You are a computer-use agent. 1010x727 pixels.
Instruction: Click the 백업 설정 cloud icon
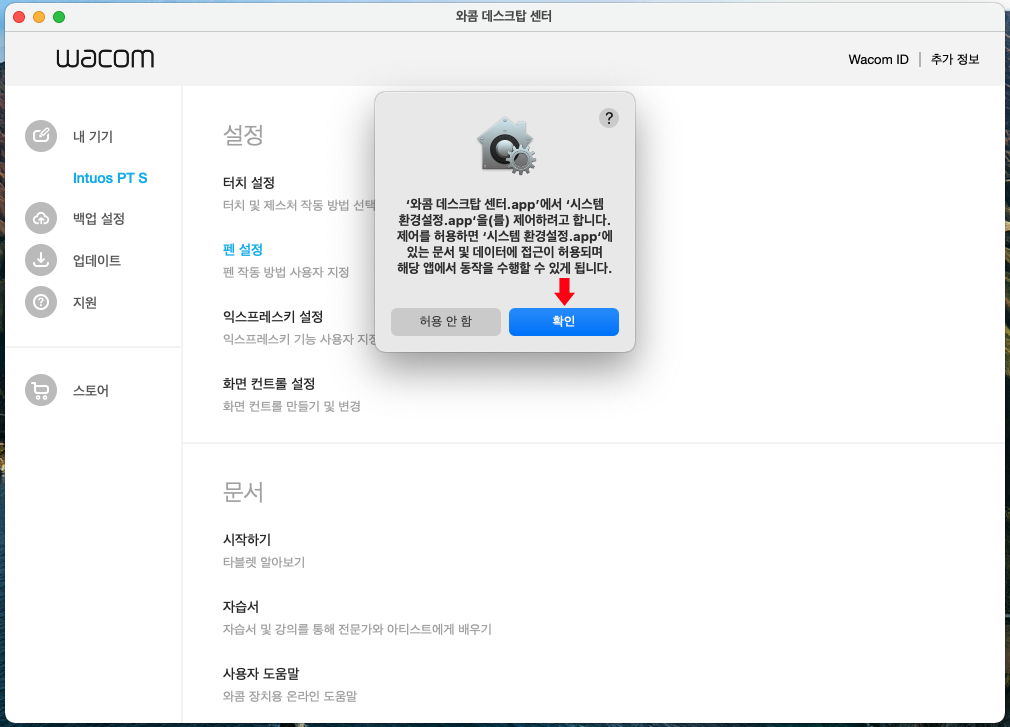click(41, 218)
